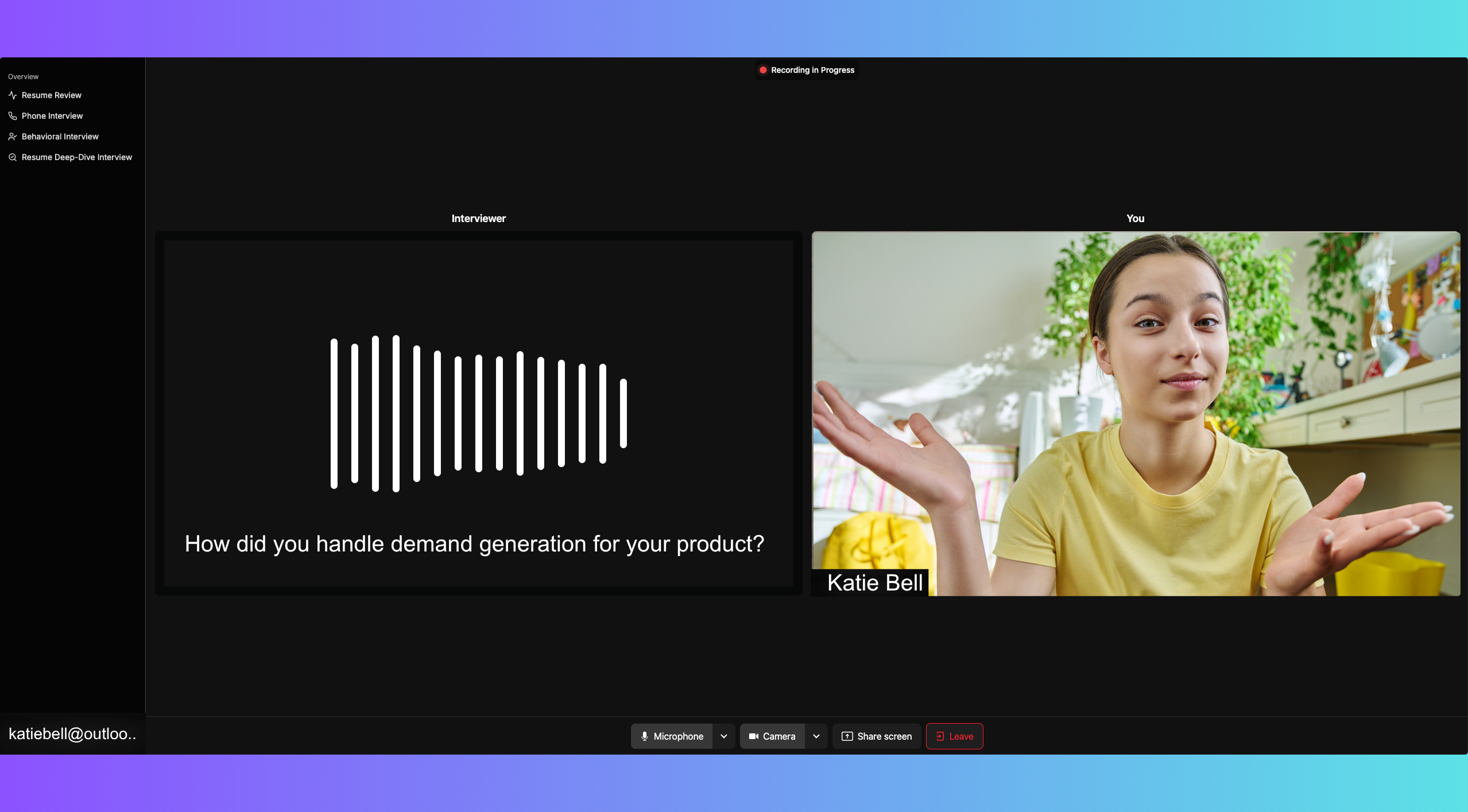The width and height of the screenshot is (1468, 812).
Task: Expand the microphone device dropdown chevron
Action: tap(724, 736)
